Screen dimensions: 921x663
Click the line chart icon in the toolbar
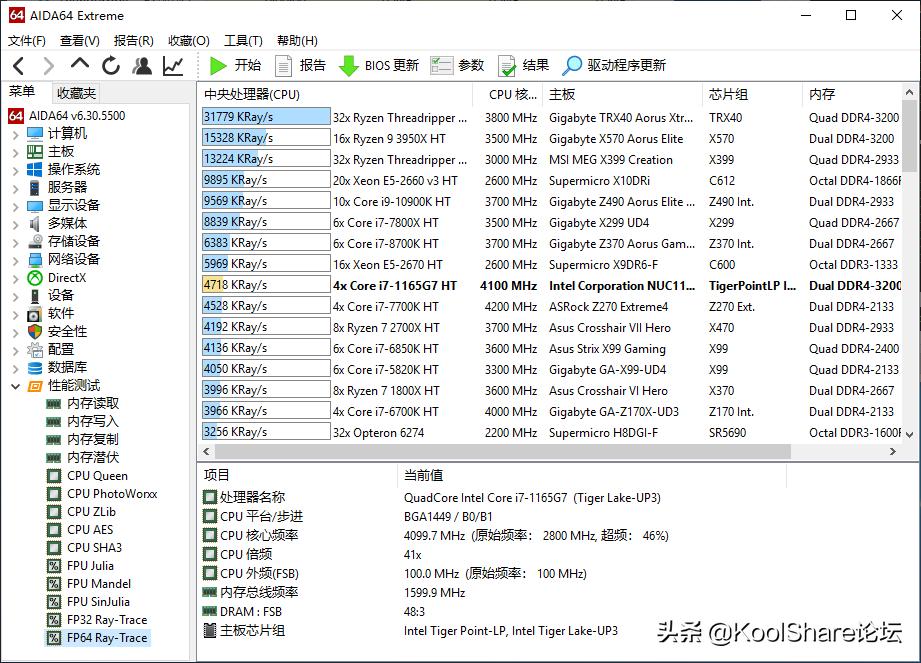pyautogui.click(x=172, y=67)
